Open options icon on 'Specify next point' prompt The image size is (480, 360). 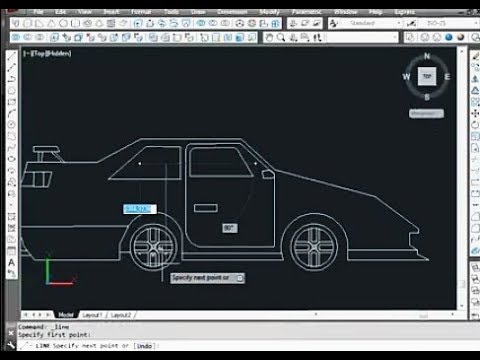coord(240,278)
